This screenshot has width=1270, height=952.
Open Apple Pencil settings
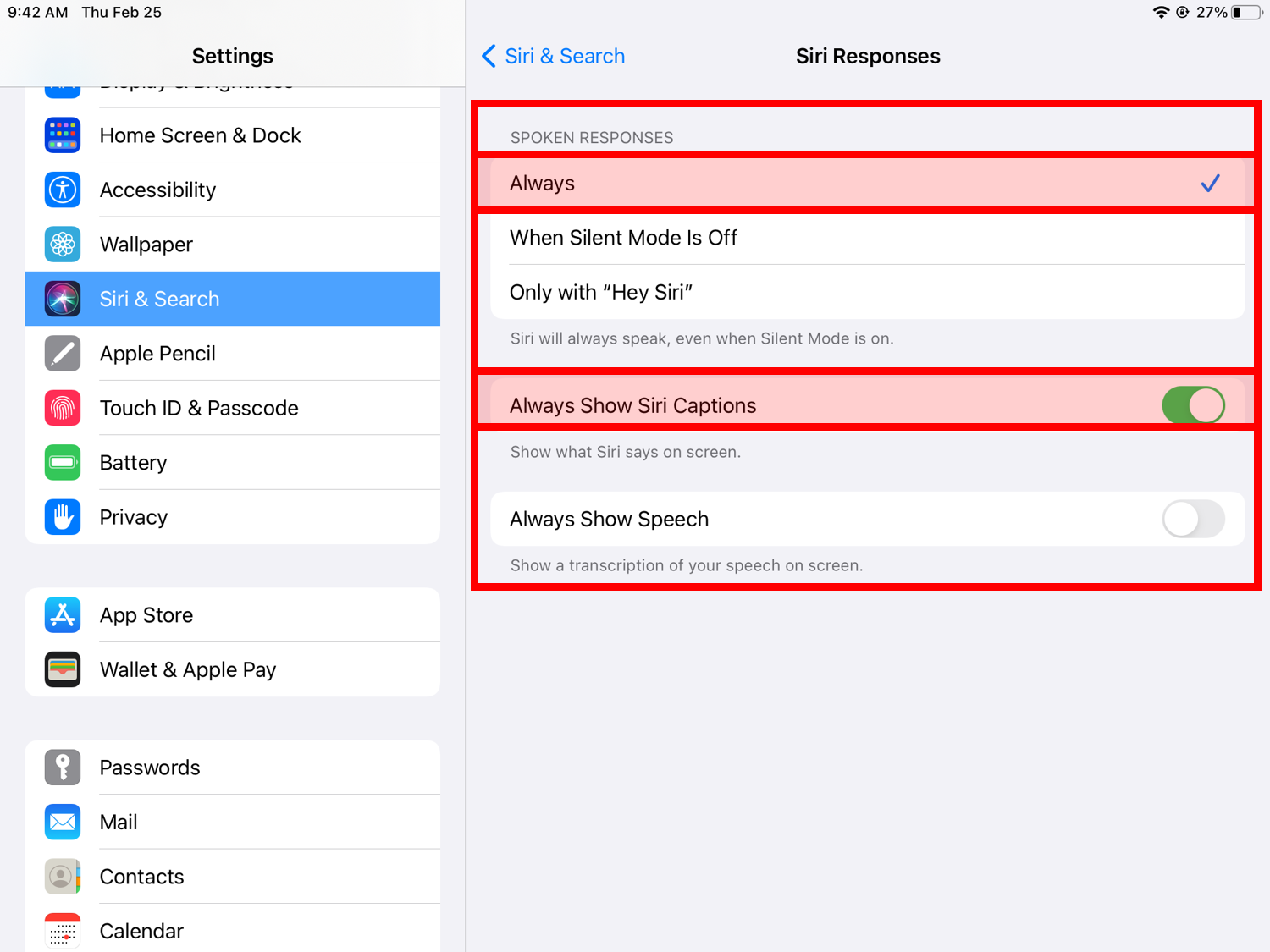[233, 354]
